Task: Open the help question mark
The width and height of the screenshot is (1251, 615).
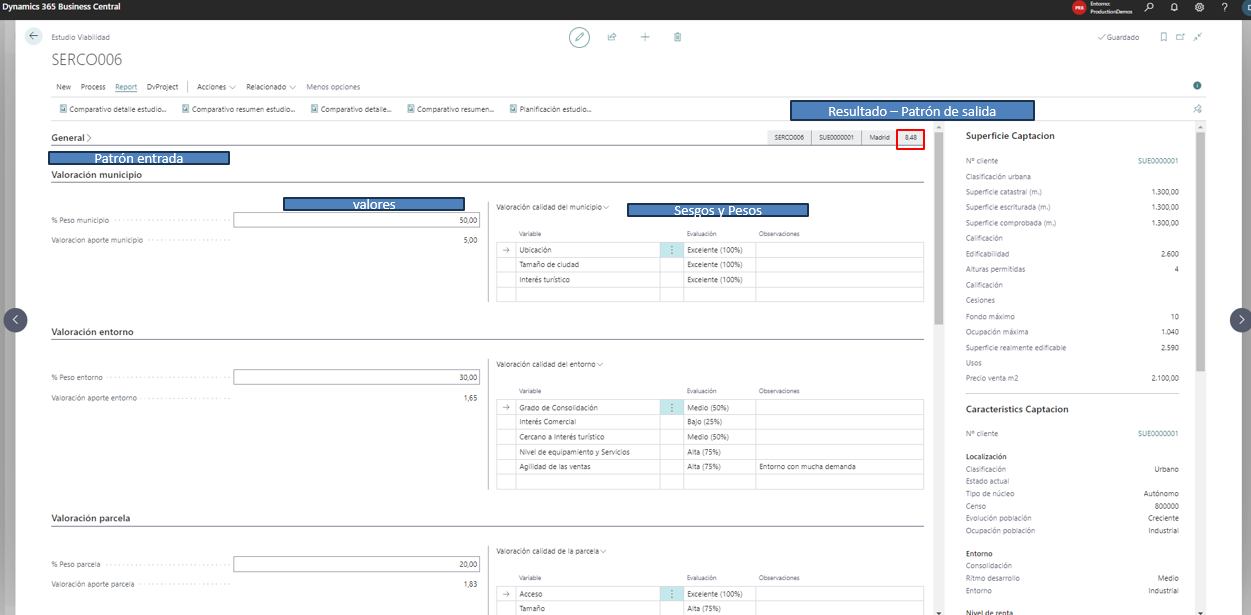Action: (x=1224, y=7)
